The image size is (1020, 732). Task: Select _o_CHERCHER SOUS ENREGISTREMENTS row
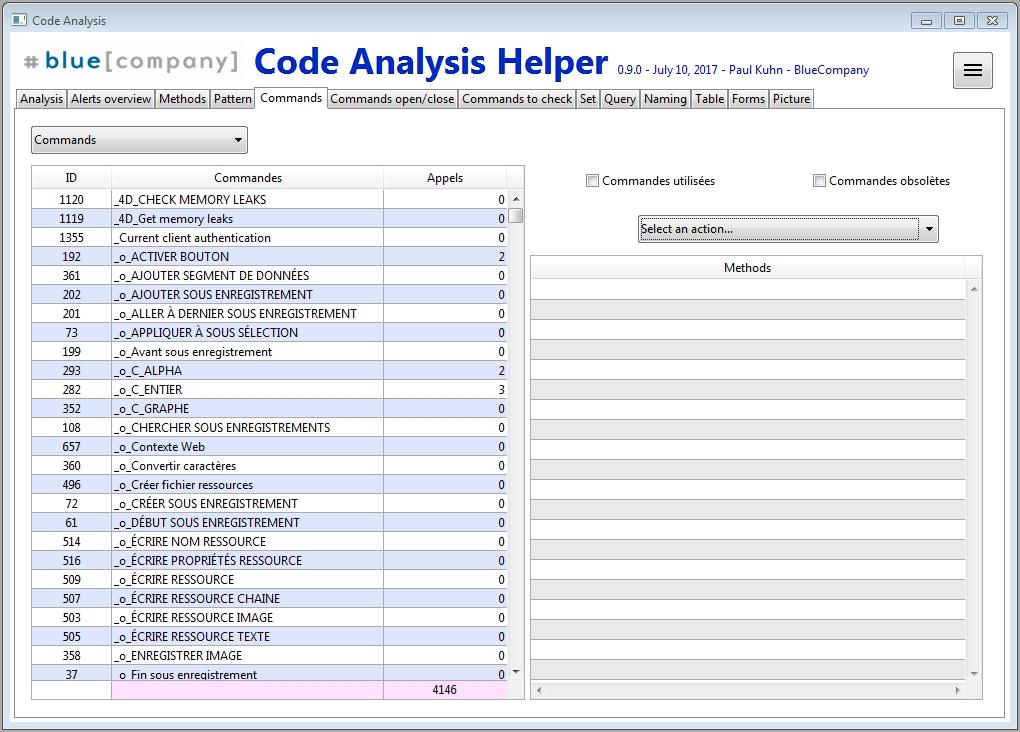[269, 427]
